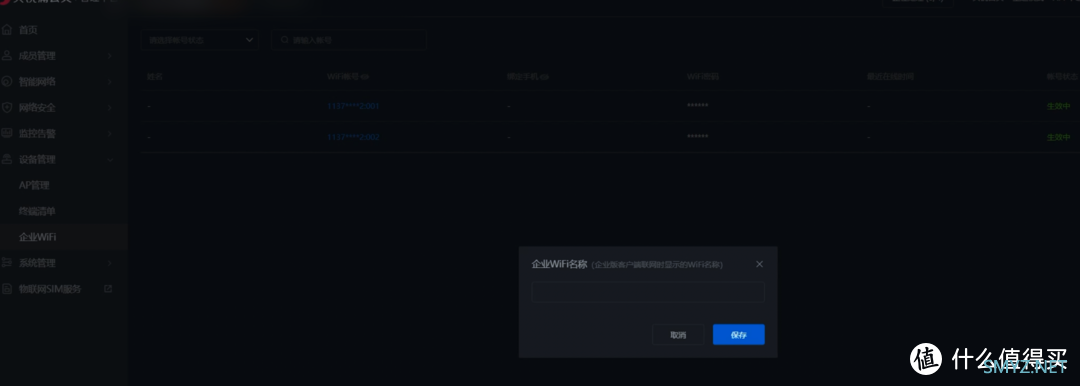Click the monitor icon beside 监控告警

click(x=7, y=133)
